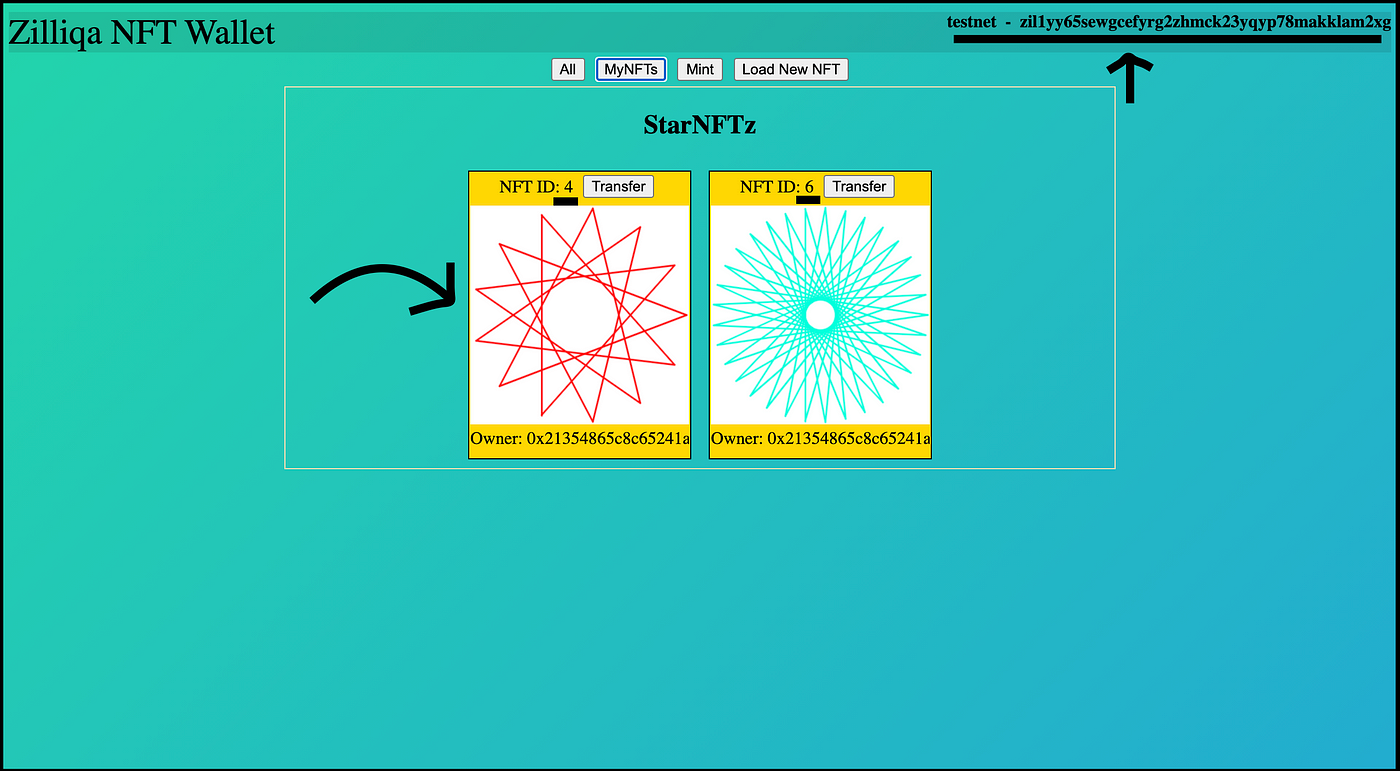Click the Owner address under NFT 6

[820, 438]
